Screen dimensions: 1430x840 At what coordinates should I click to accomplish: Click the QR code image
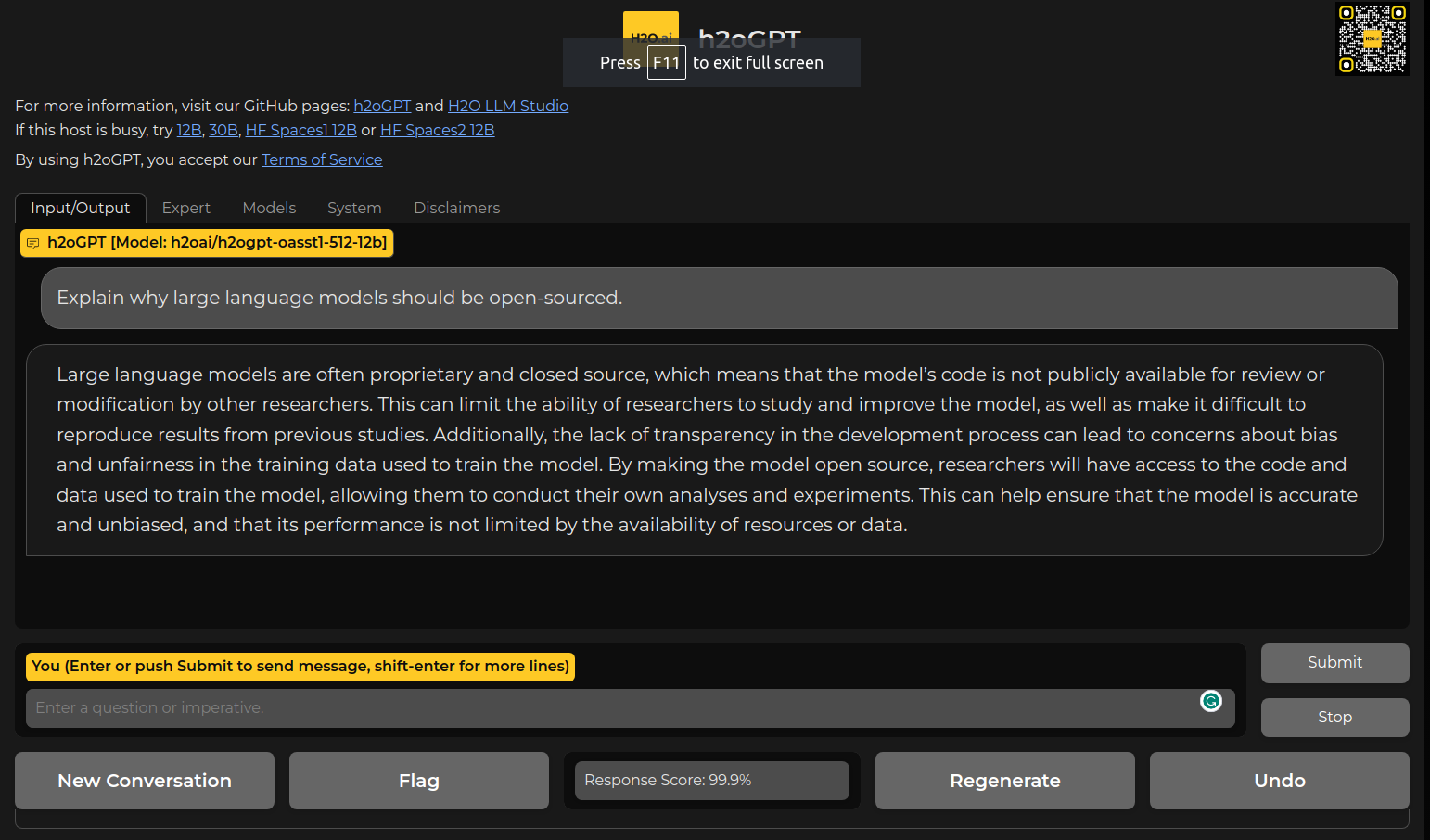[1372, 39]
